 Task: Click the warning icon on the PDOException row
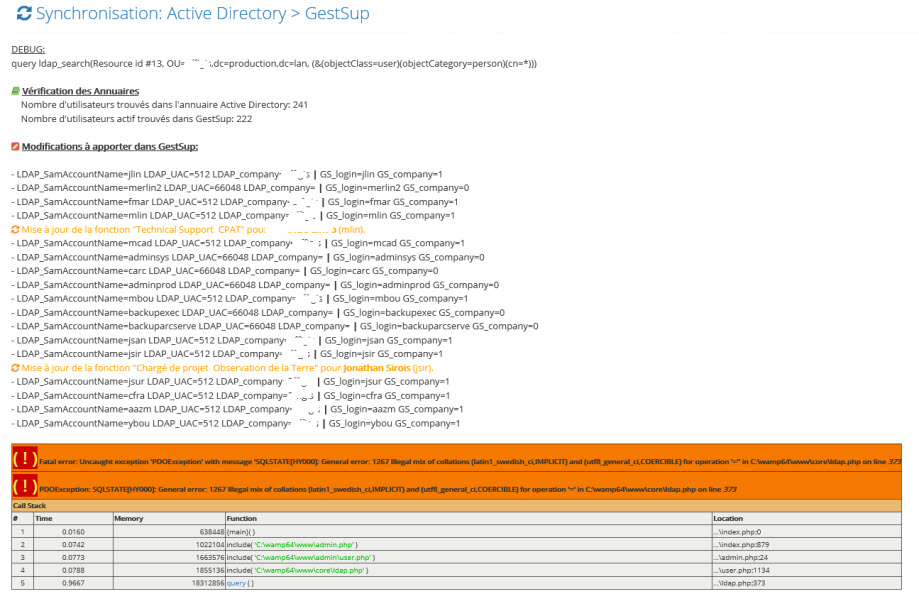click(x=25, y=486)
